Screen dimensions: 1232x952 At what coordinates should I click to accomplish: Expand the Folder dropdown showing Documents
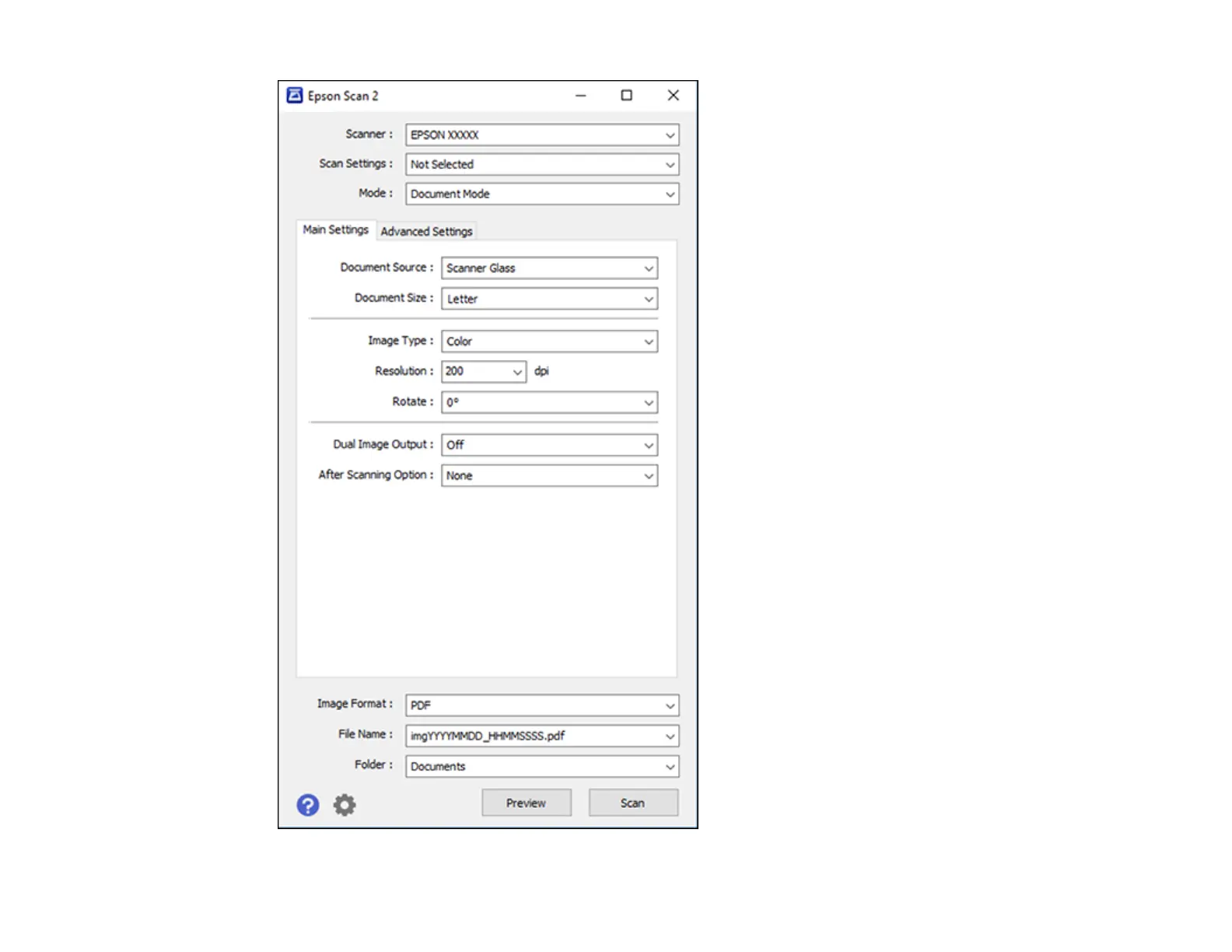pyautogui.click(x=542, y=766)
